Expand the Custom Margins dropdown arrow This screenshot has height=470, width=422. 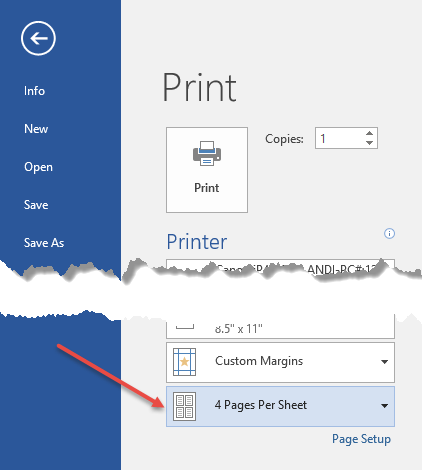click(384, 362)
